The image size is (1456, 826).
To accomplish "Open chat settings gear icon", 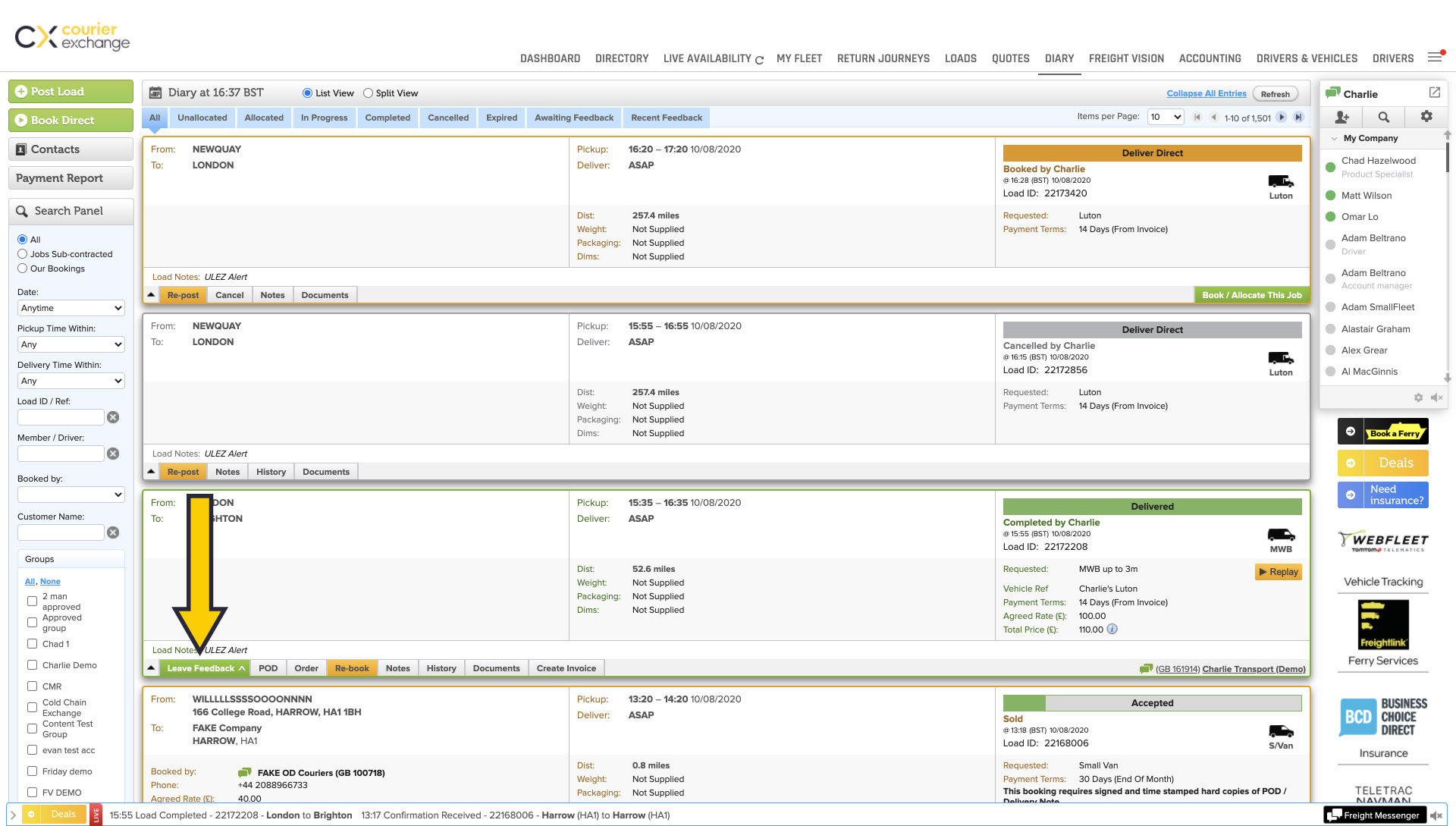I will pyautogui.click(x=1426, y=117).
